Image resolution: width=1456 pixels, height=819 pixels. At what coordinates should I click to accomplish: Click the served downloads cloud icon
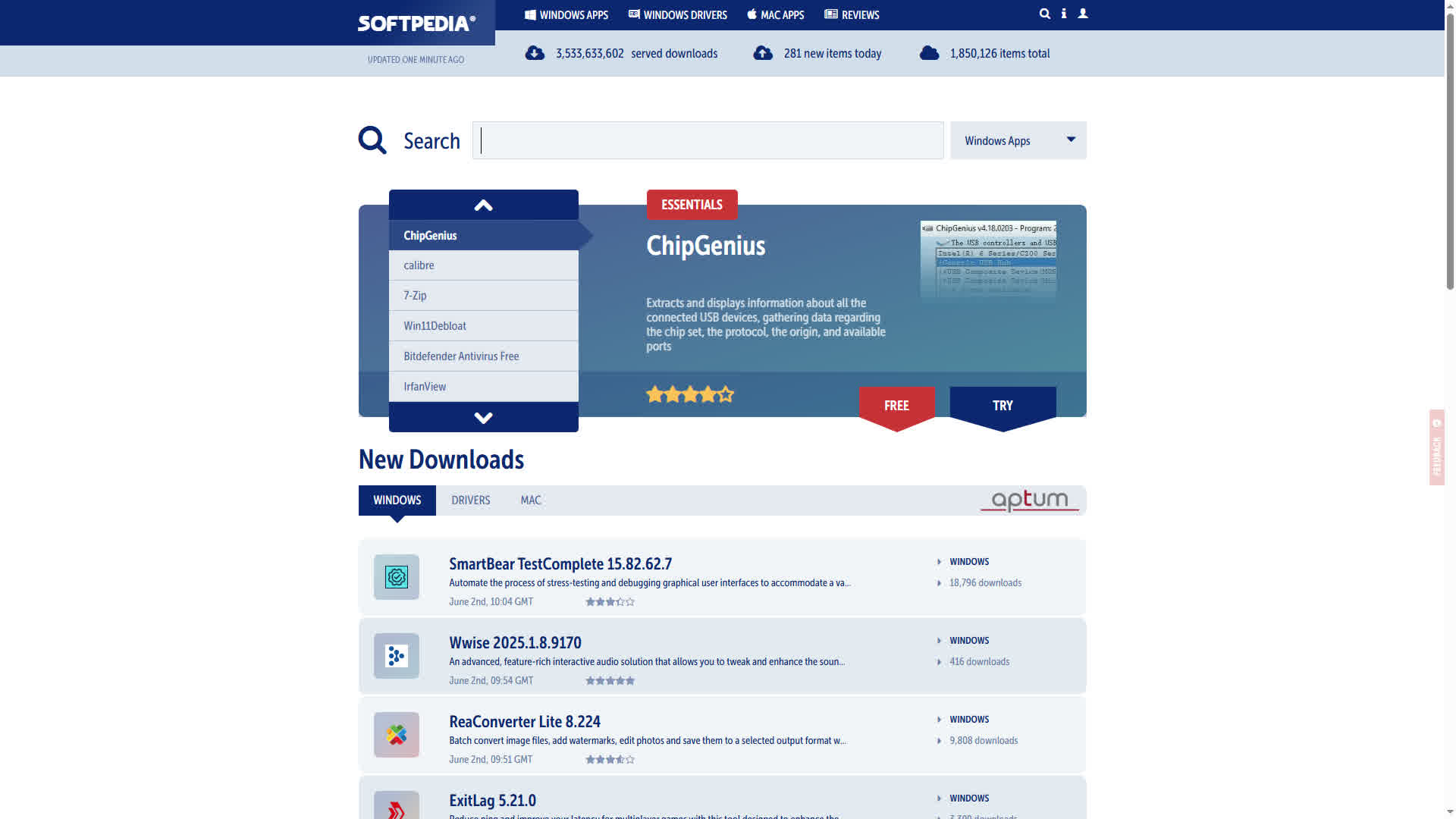click(x=535, y=53)
